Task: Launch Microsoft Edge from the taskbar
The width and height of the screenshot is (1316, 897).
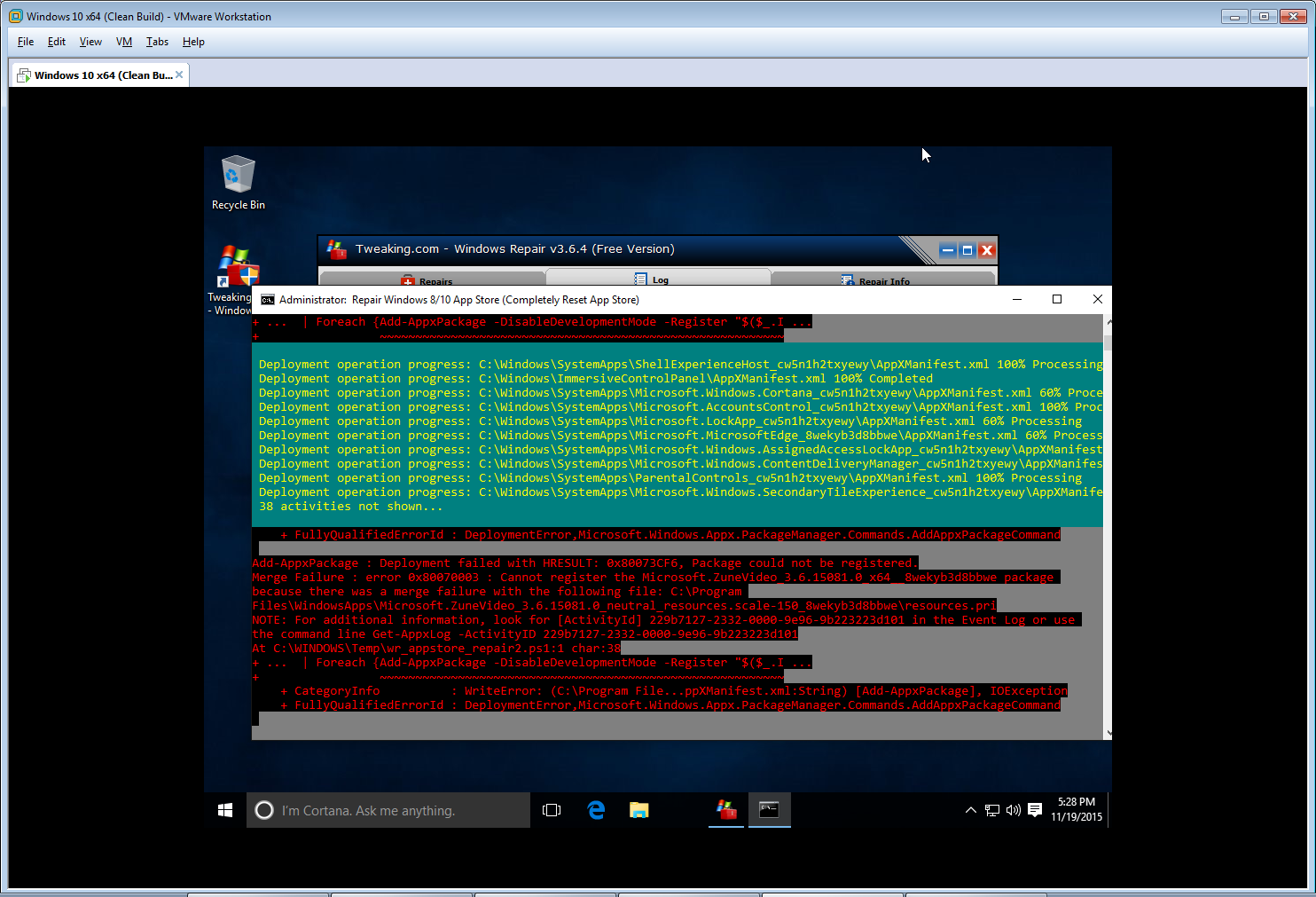Action: (596, 810)
